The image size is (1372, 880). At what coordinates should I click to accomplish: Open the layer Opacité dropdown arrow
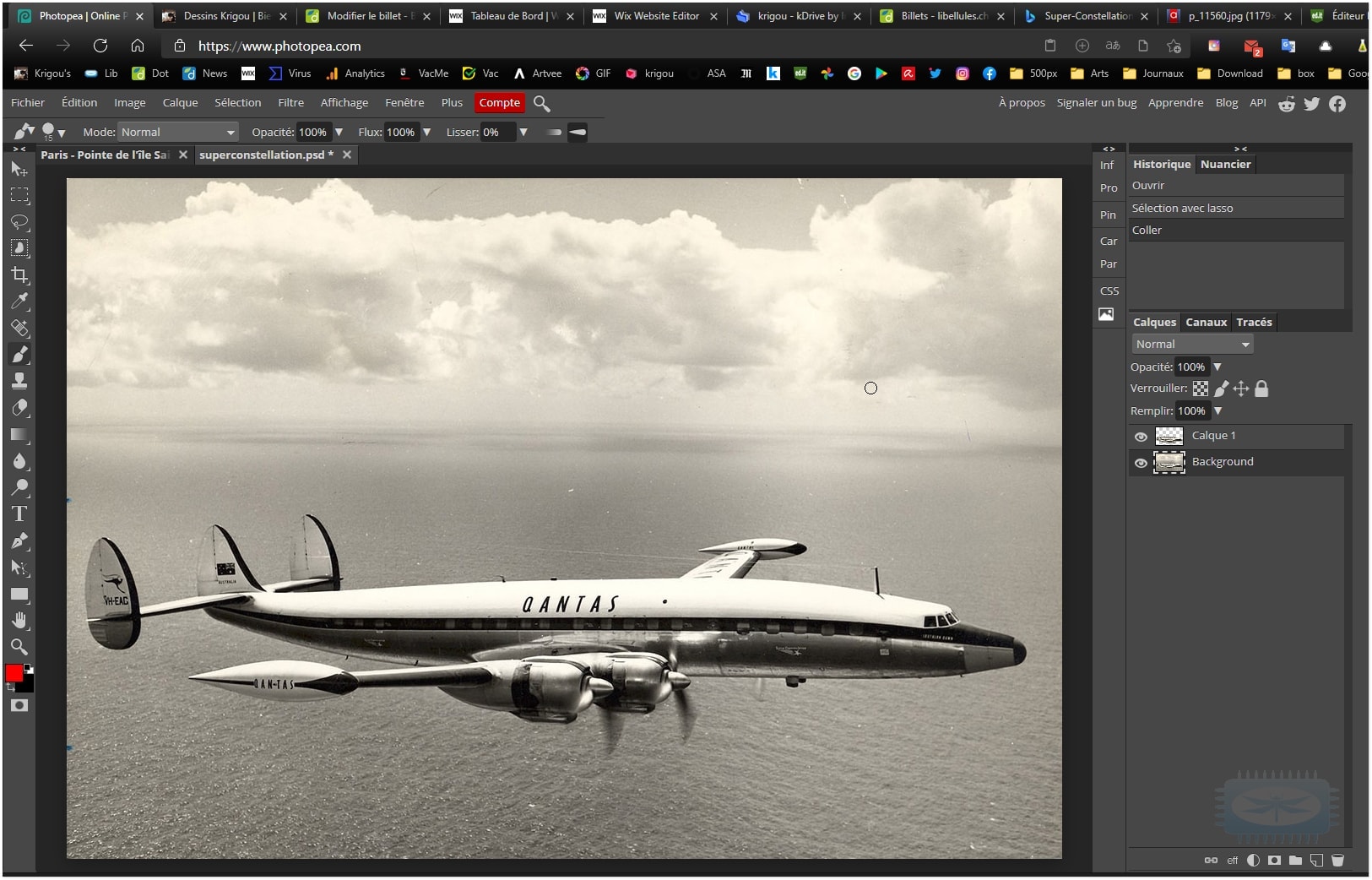click(1217, 367)
